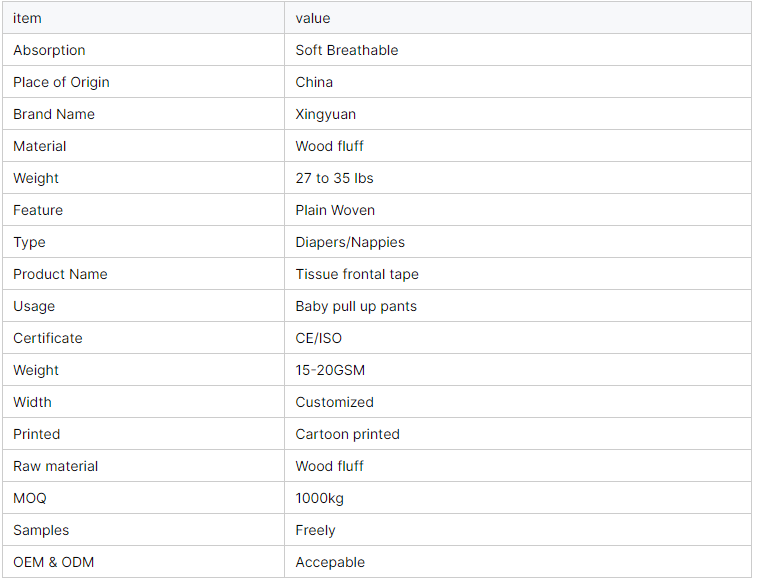
Task: Click the "China" value cell
Action: click(x=314, y=82)
